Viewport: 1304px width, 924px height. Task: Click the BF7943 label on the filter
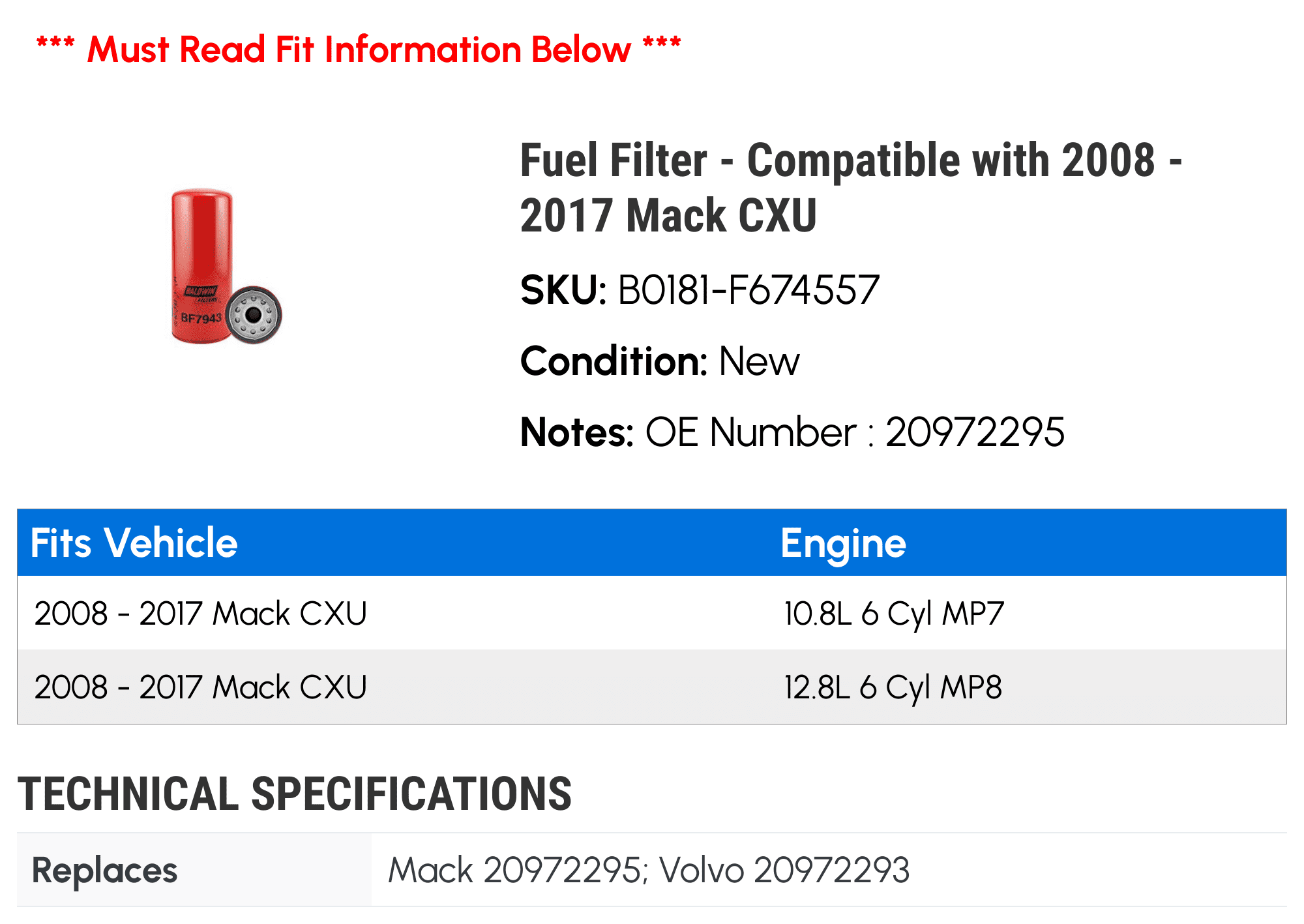click(201, 318)
